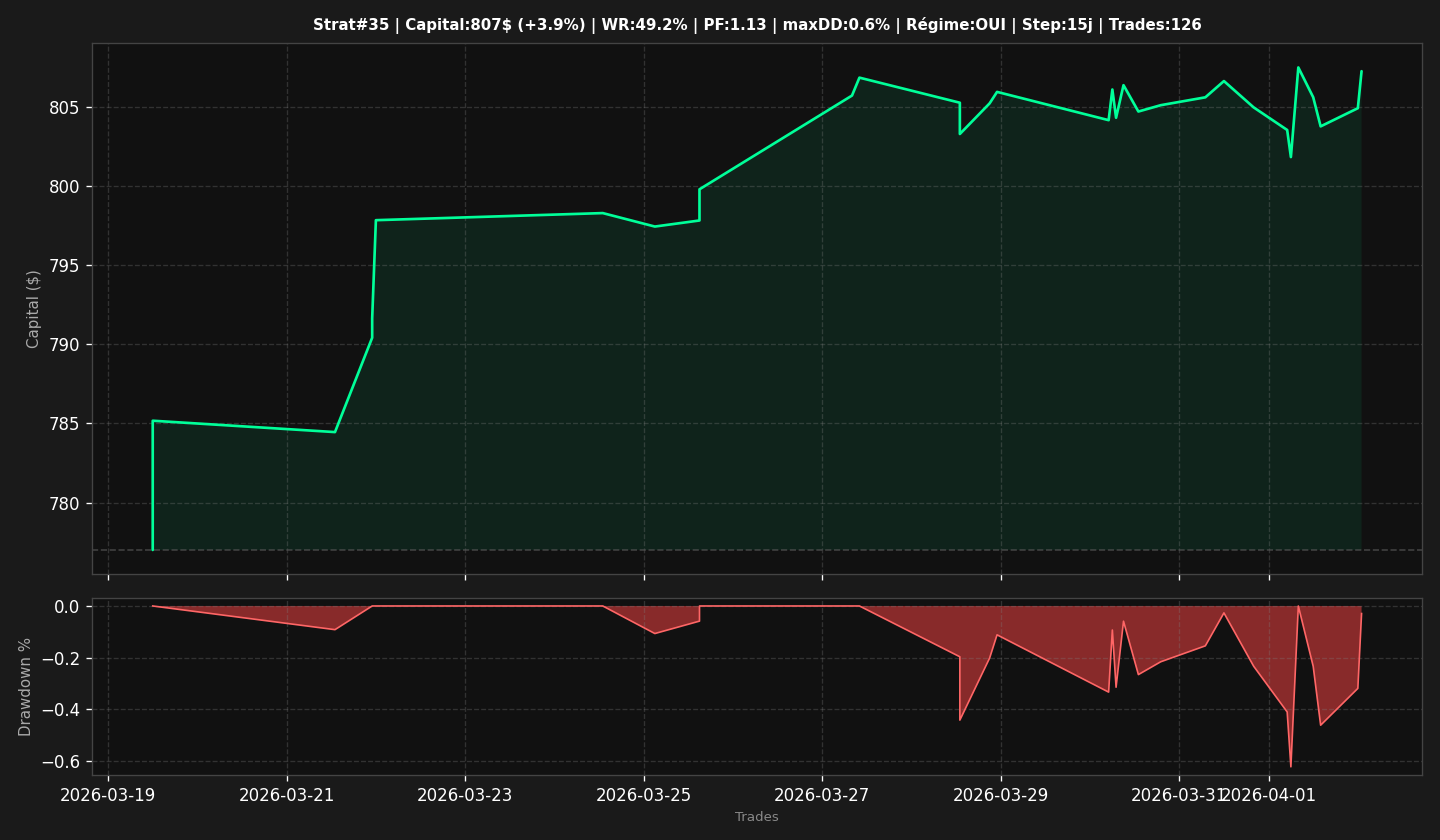
Task: Click the 2026-03-23 date label
Action: point(465,796)
